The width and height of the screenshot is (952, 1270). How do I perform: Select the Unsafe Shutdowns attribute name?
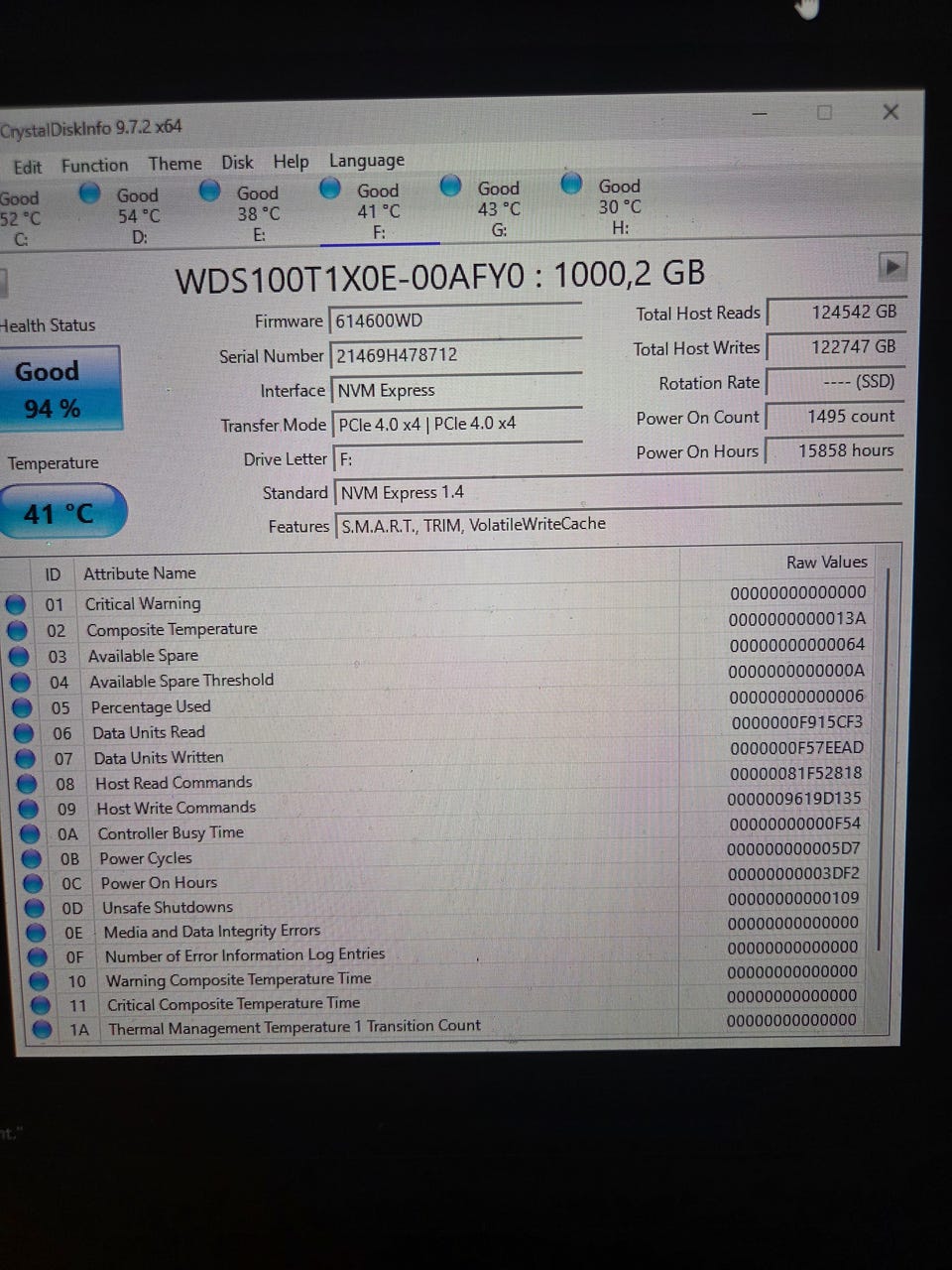pyautogui.click(x=168, y=907)
